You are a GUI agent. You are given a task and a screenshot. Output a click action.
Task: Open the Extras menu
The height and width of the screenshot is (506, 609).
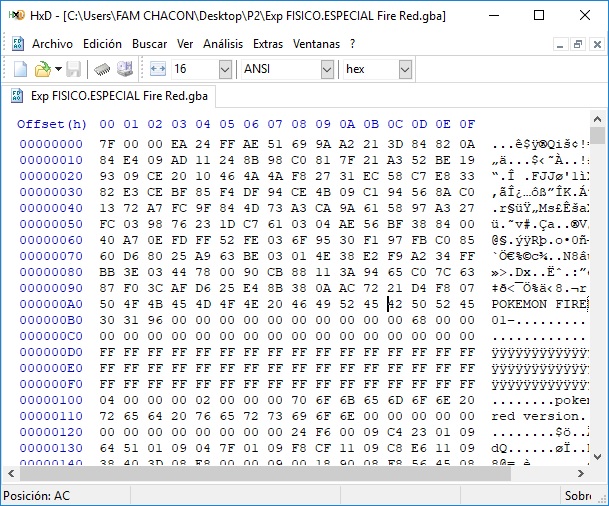[268, 44]
